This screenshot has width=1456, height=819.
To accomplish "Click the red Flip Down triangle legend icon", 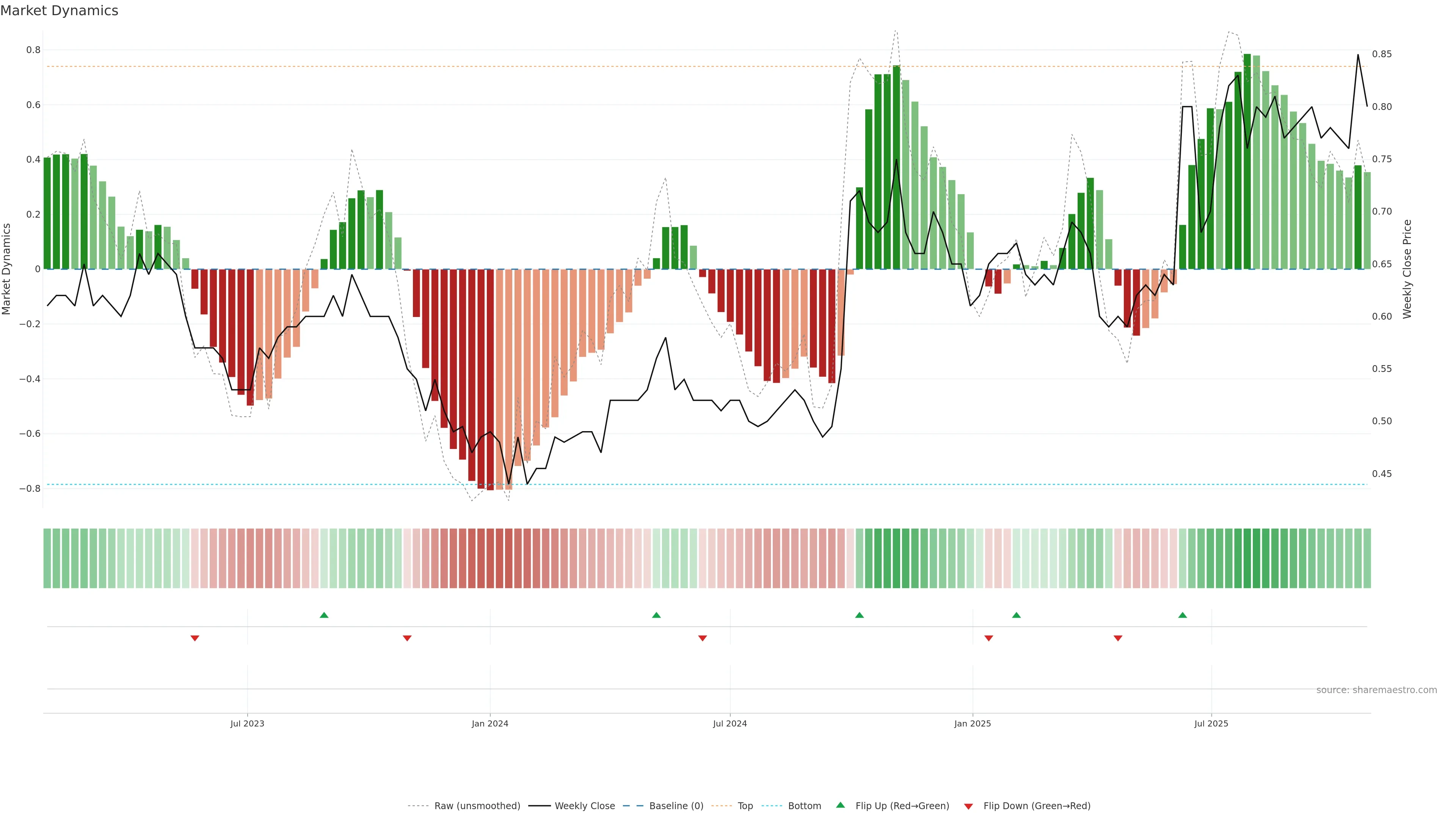I will click(x=968, y=806).
